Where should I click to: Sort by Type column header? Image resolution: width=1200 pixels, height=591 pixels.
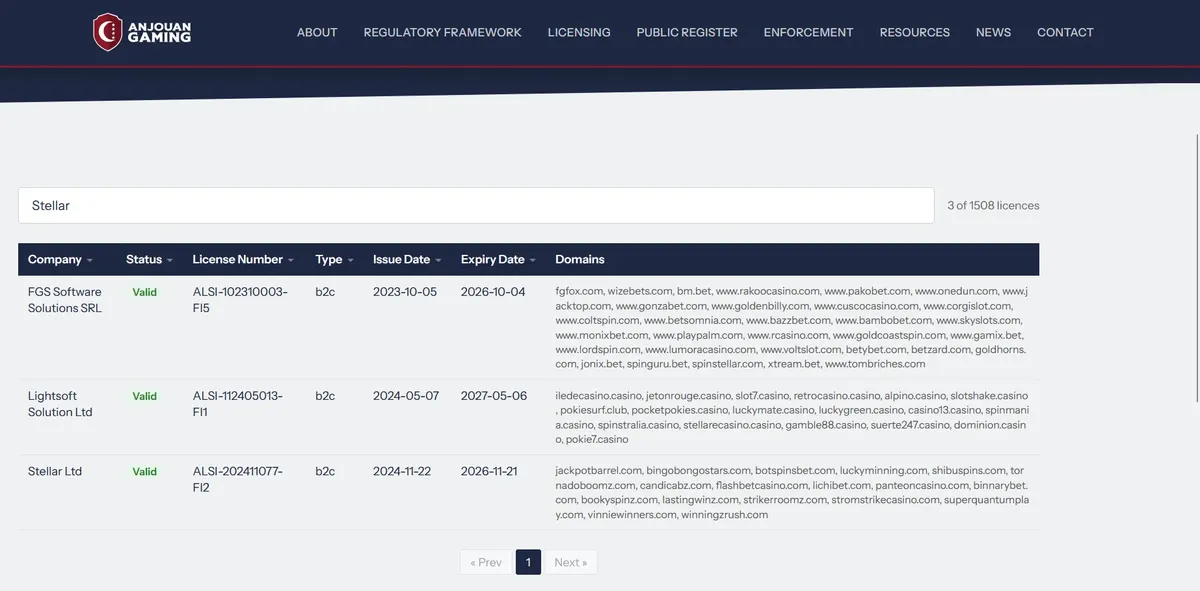coord(335,259)
